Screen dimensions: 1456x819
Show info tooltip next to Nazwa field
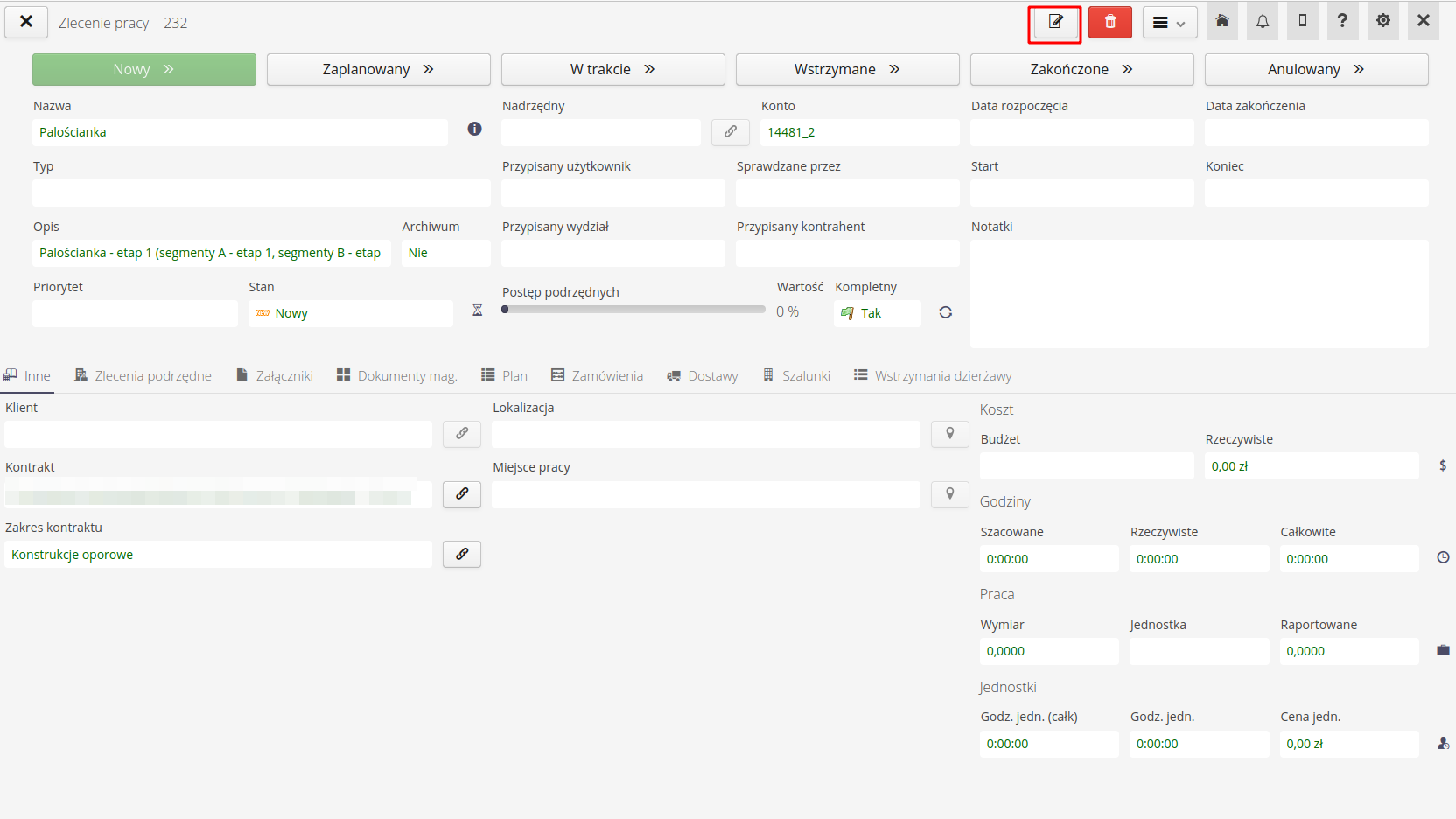pyautogui.click(x=475, y=129)
